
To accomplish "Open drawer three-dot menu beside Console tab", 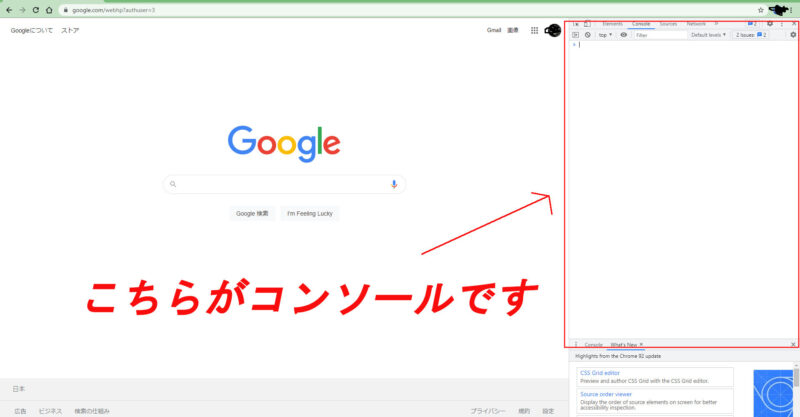I will click(x=576, y=345).
